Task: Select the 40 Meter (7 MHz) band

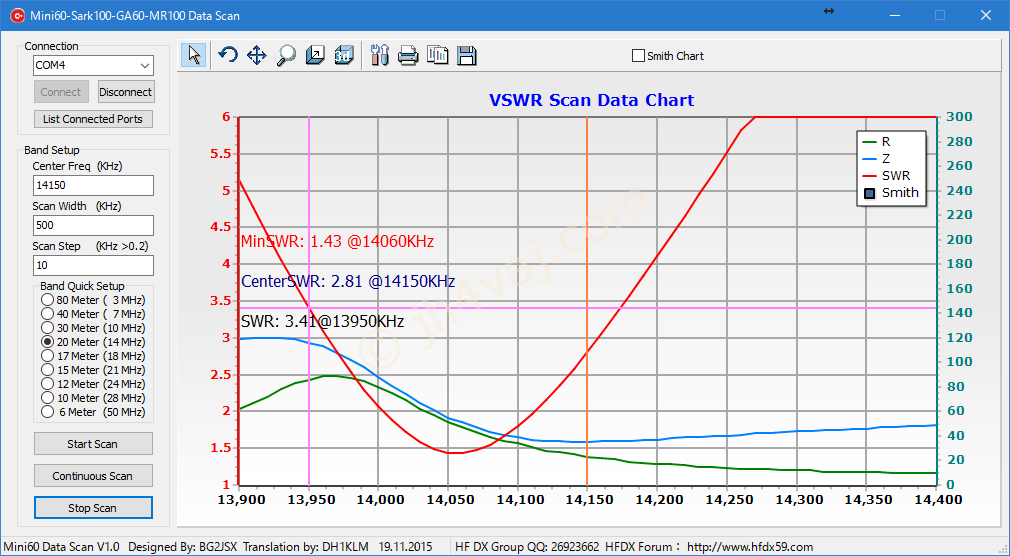Action: point(48,314)
